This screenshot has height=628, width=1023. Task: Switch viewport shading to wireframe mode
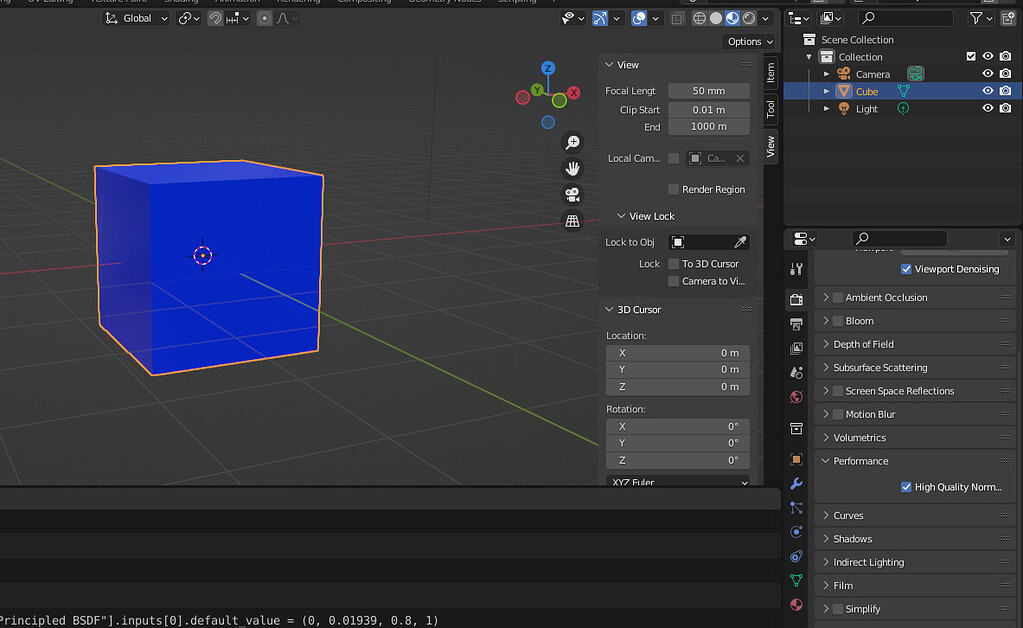(699, 18)
